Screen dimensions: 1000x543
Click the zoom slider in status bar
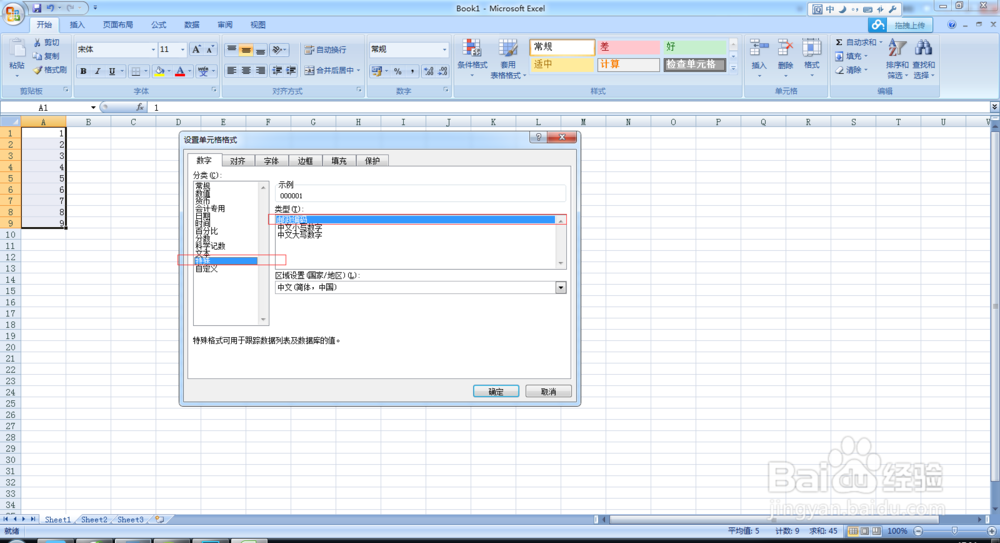954,531
